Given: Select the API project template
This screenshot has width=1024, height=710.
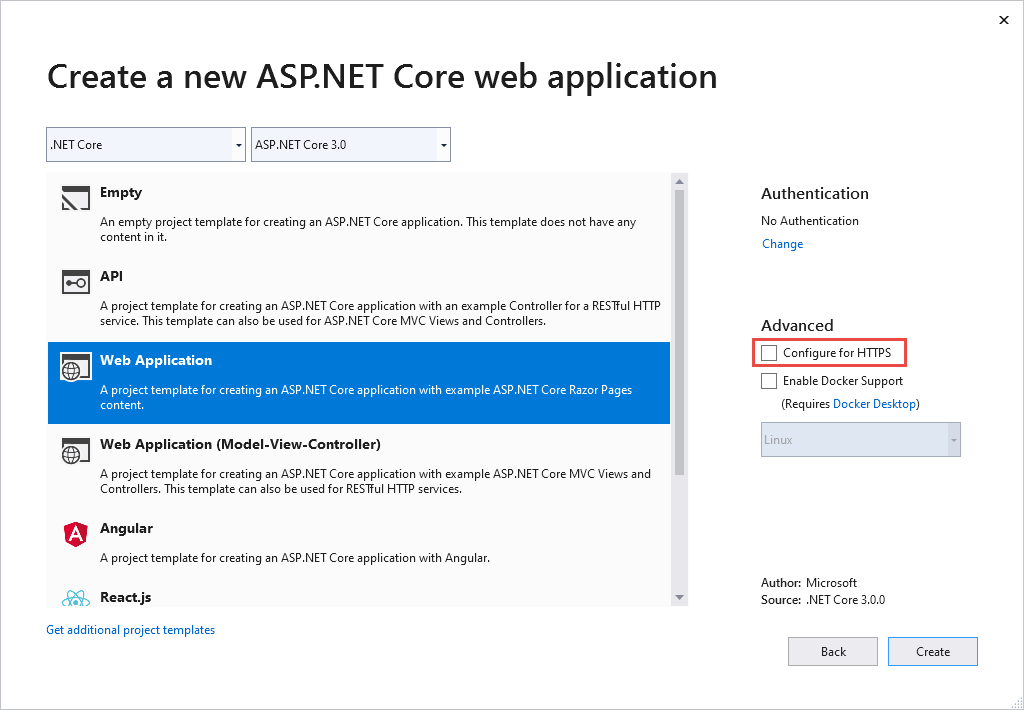Looking at the screenshot, I should click(x=359, y=299).
